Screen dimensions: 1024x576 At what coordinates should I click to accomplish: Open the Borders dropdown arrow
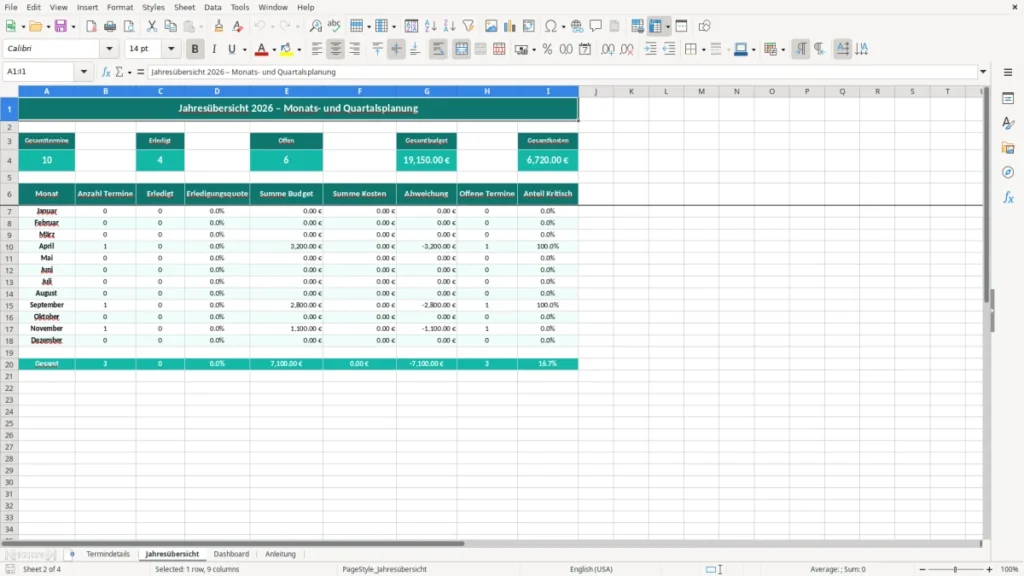point(703,50)
